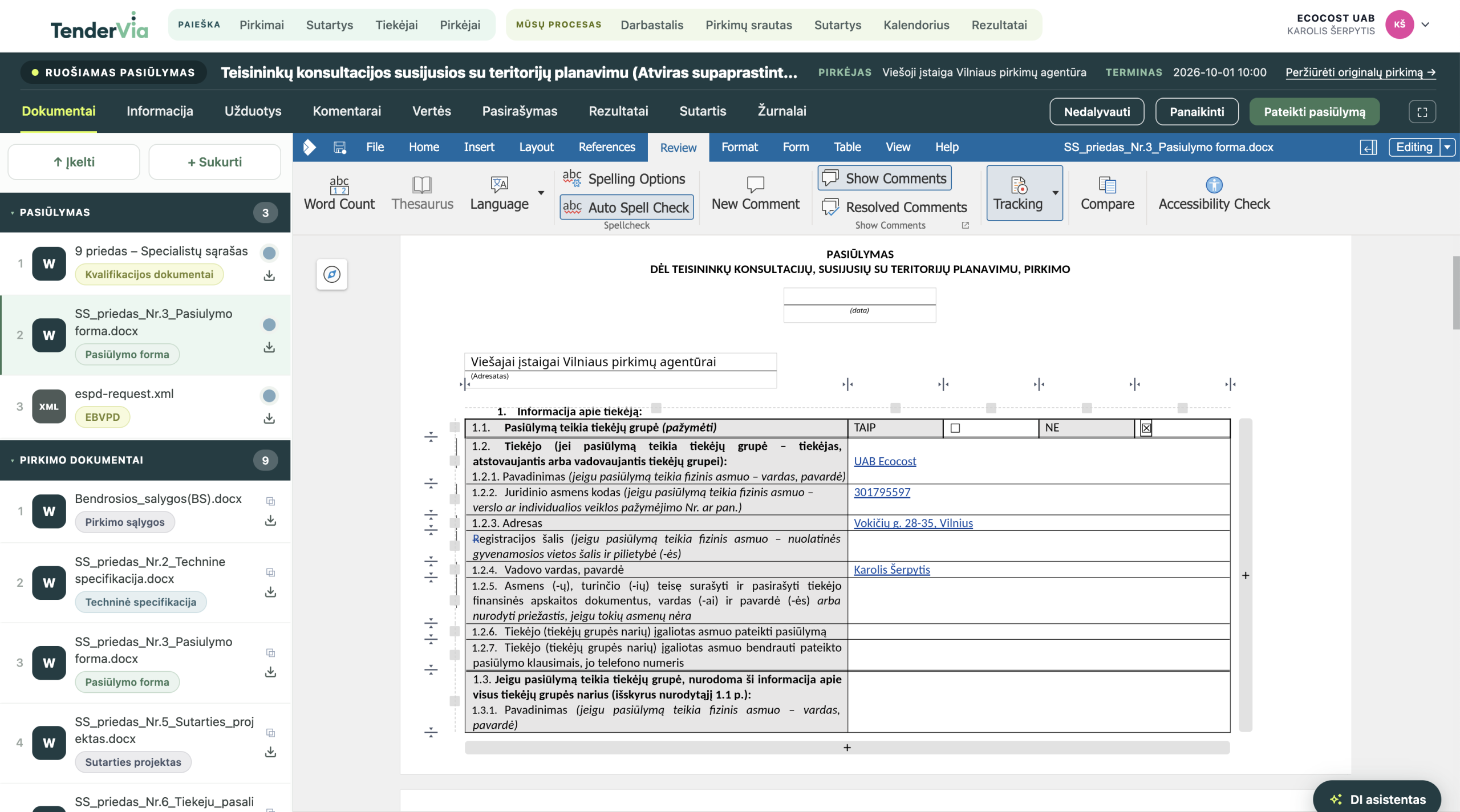
Task: Open Spelling Options
Action: coord(624,178)
